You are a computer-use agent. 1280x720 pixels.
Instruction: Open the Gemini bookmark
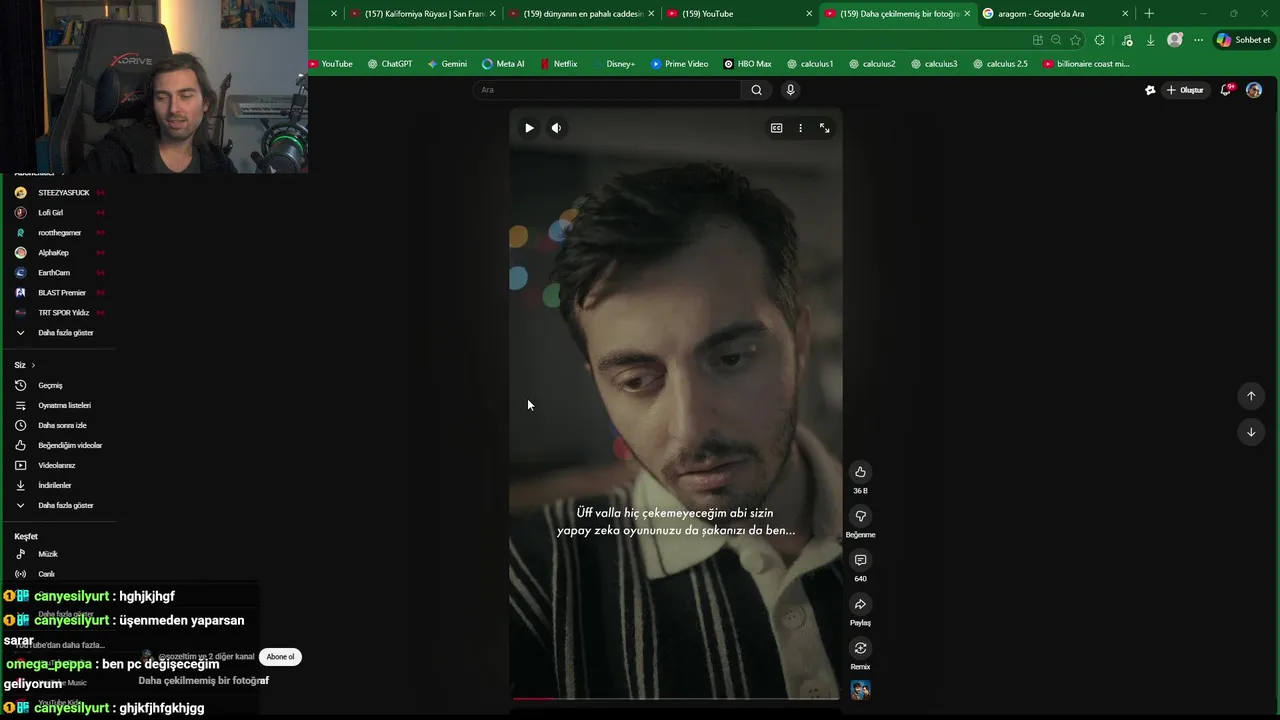[447, 64]
